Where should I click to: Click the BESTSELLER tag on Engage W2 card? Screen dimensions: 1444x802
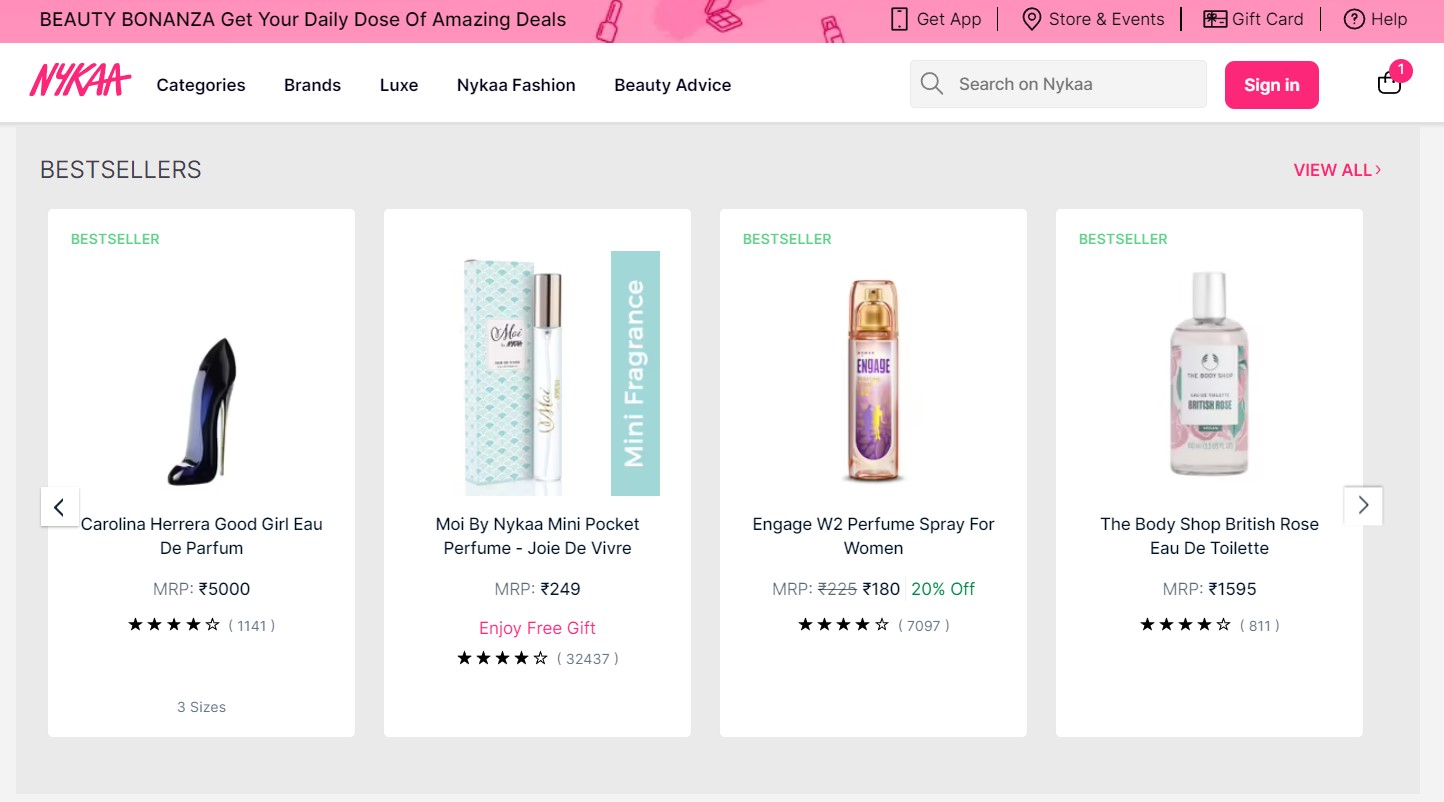pos(787,239)
